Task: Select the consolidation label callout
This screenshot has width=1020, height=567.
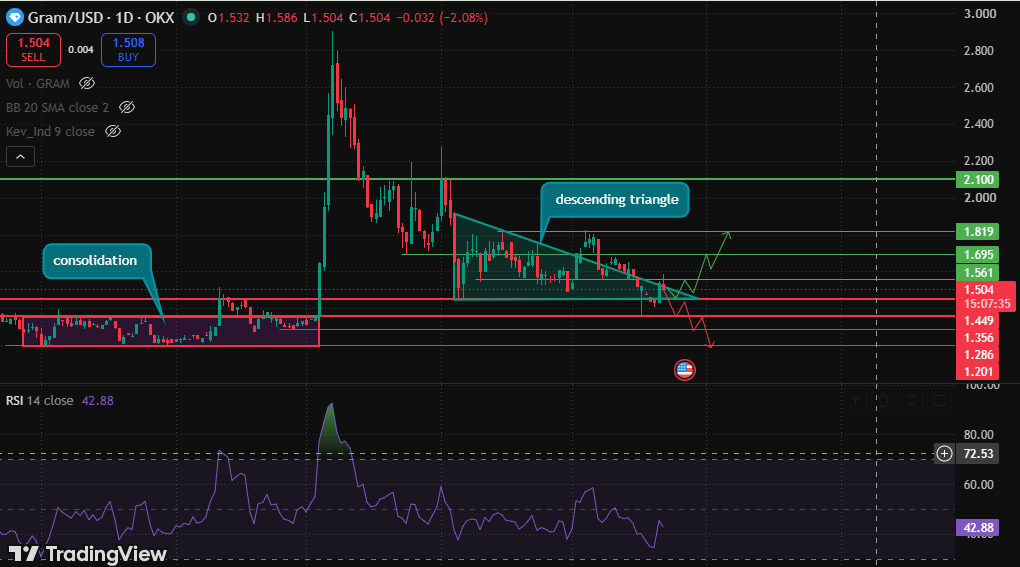Action: coord(97,261)
